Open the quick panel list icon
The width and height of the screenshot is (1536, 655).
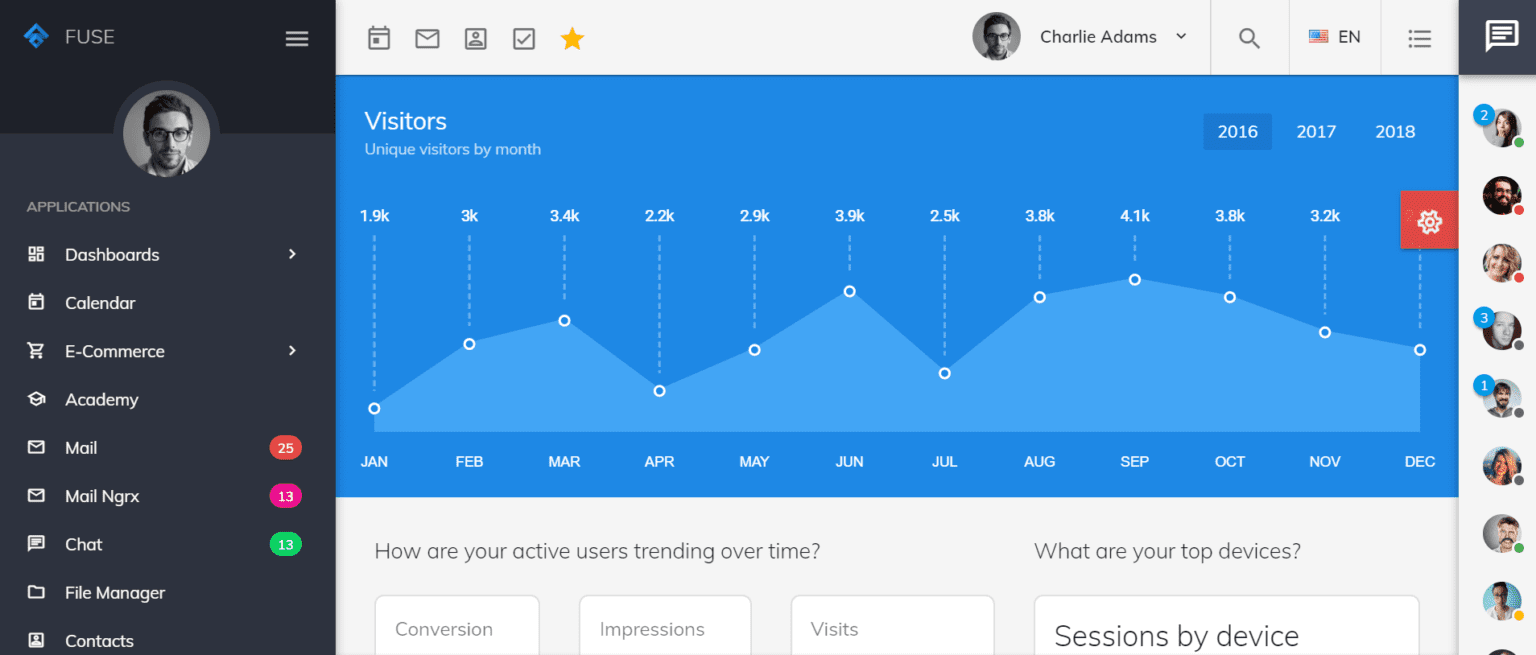1419,37
